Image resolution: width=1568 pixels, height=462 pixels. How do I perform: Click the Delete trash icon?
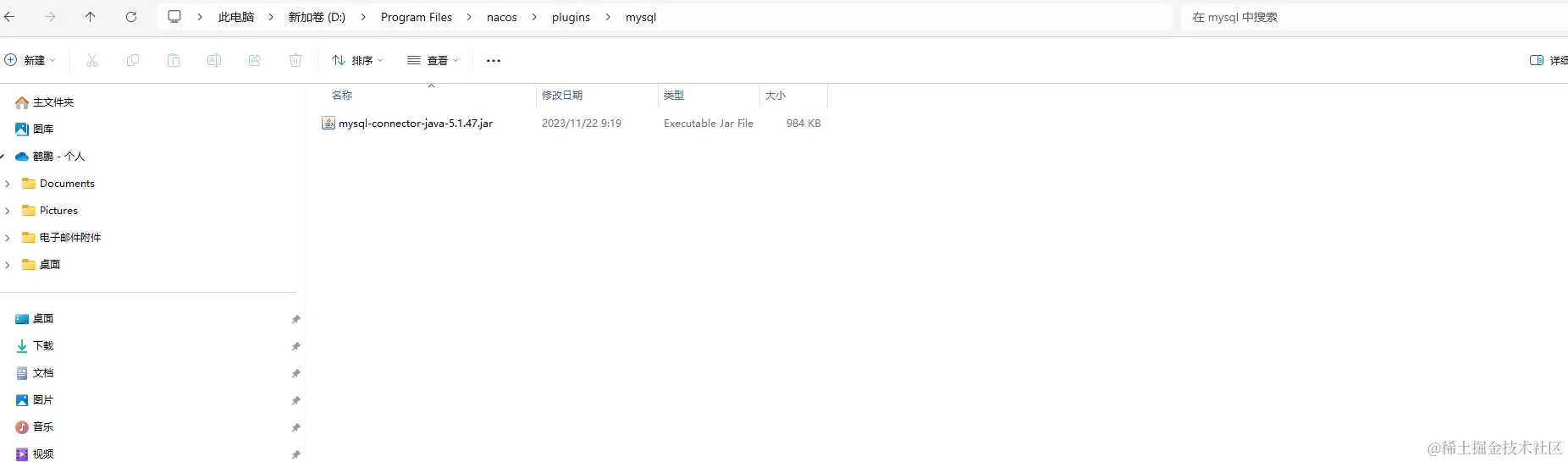pyautogui.click(x=295, y=60)
